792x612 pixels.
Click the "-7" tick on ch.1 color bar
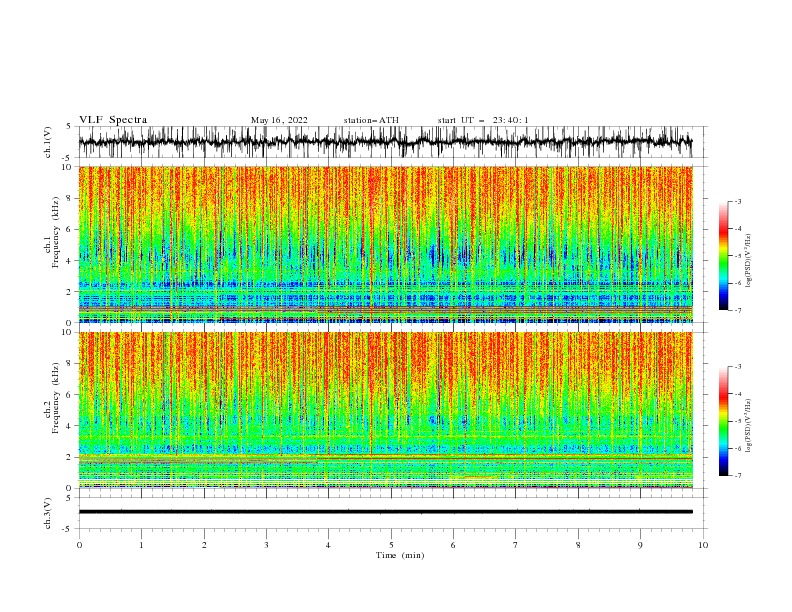tap(737, 310)
